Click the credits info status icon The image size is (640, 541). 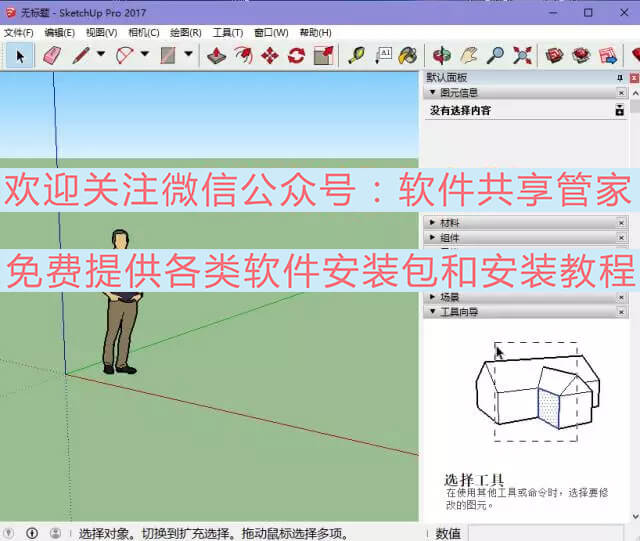pyautogui.click(x=32, y=533)
